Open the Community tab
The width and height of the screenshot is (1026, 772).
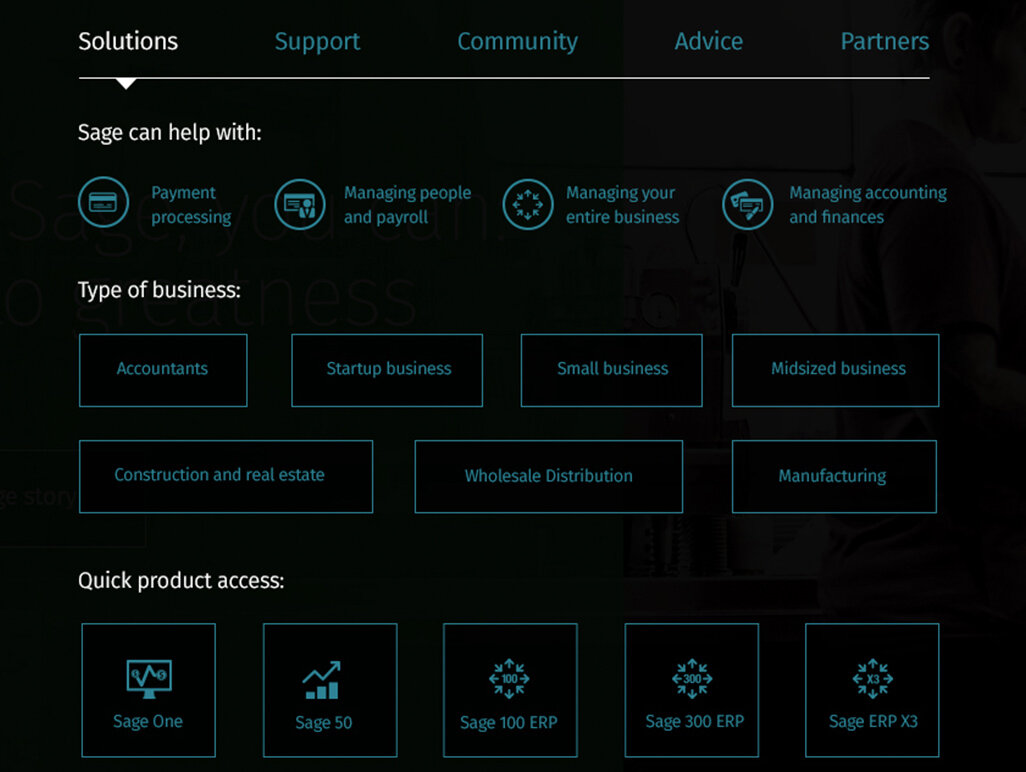(518, 42)
